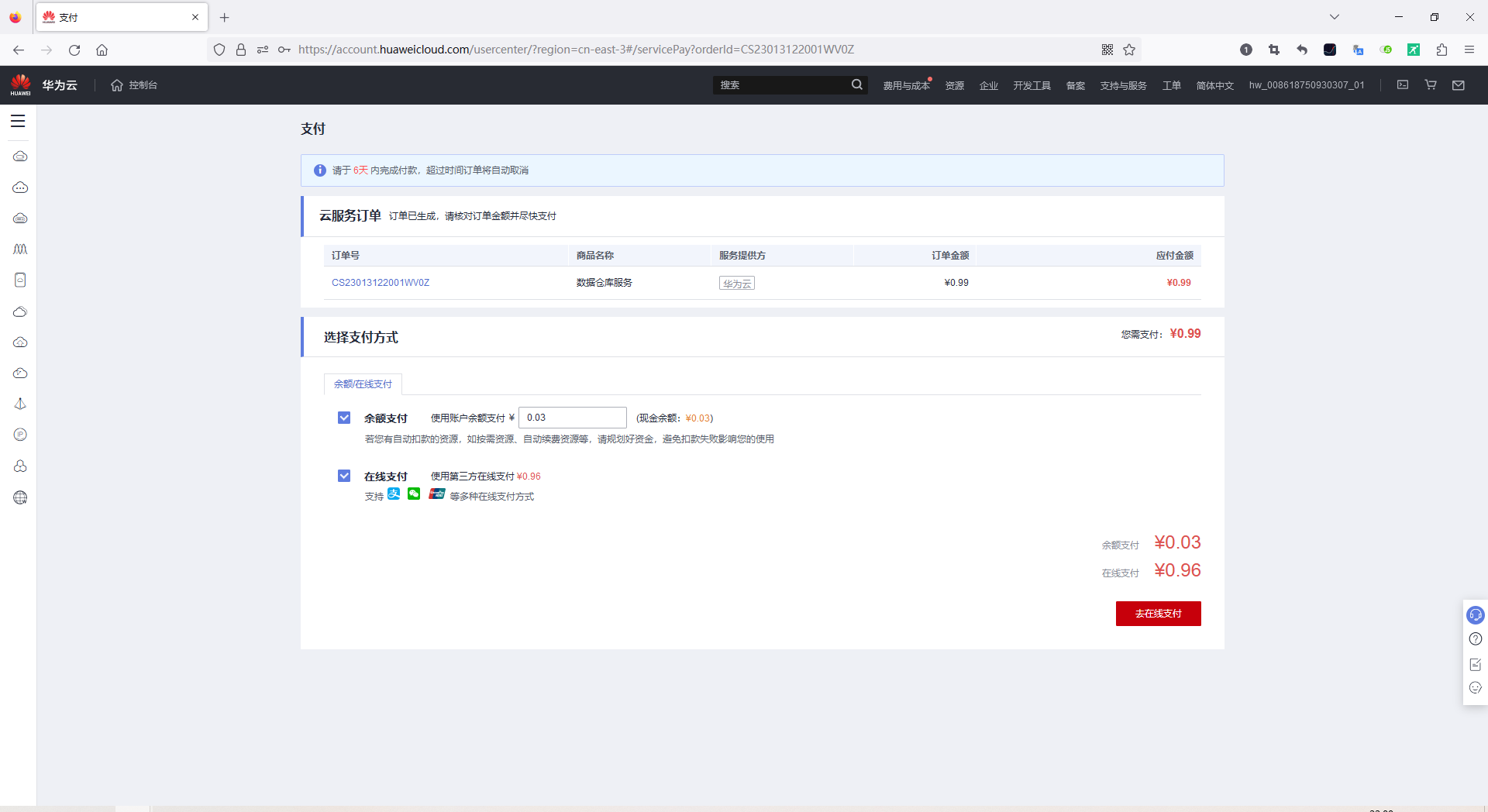The height and width of the screenshot is (812, 1488).
Task: Toggle the JS switch extension
Action: click(1386, 50)
